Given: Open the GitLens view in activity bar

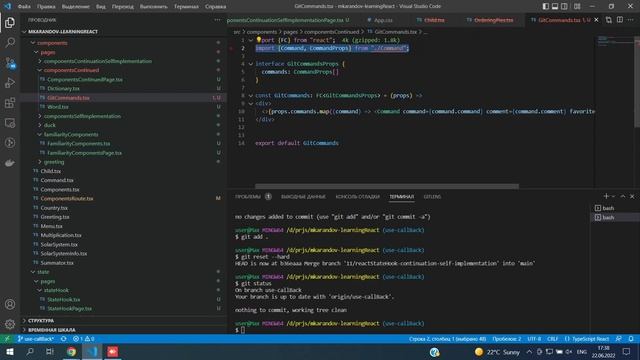Looking at the screenshot, I should point(10,143).
